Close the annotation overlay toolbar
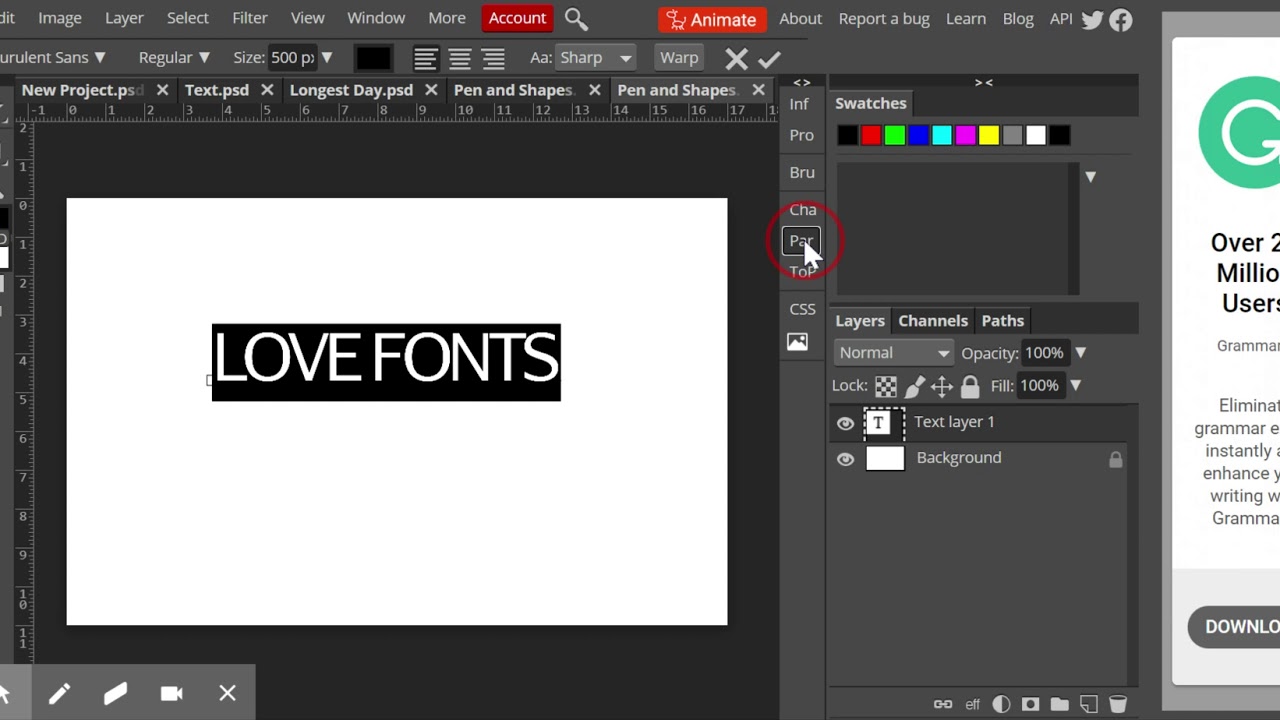 pyautogui.click(x=227, y=693)
